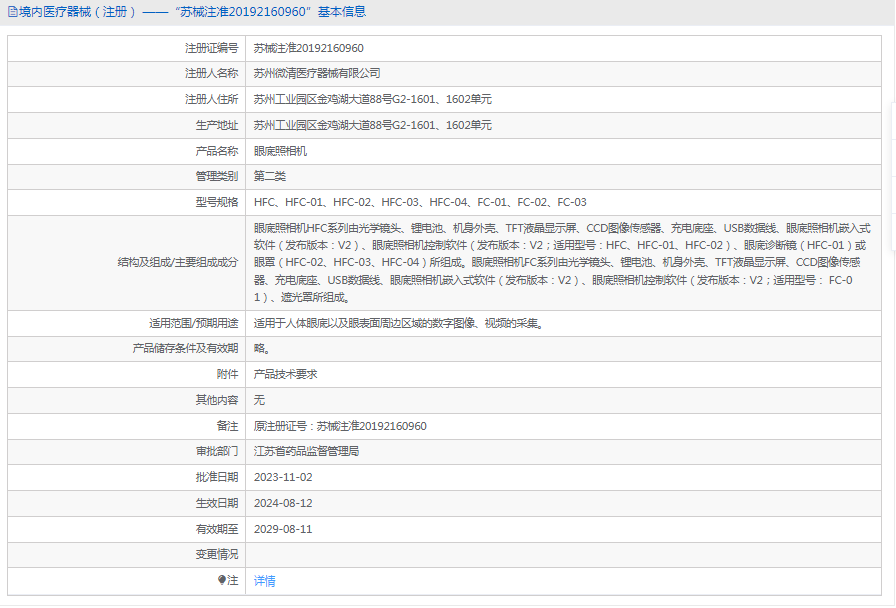Click the 审批部门 row label
This screenshot has height=608, width=896.
coord(217,451)
